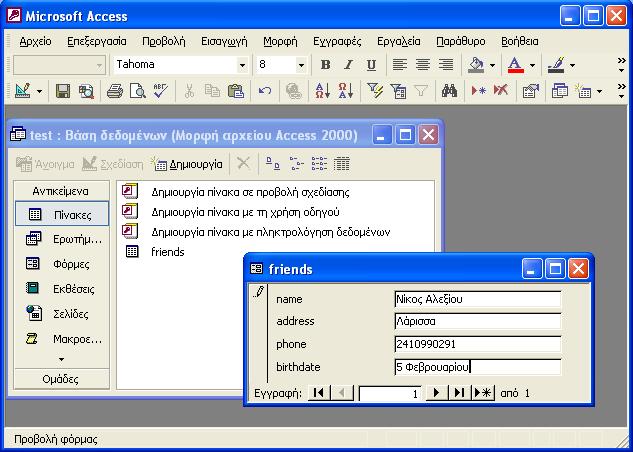
Task: Click the Filter By Form icon
Action: (x=398, y=91)
